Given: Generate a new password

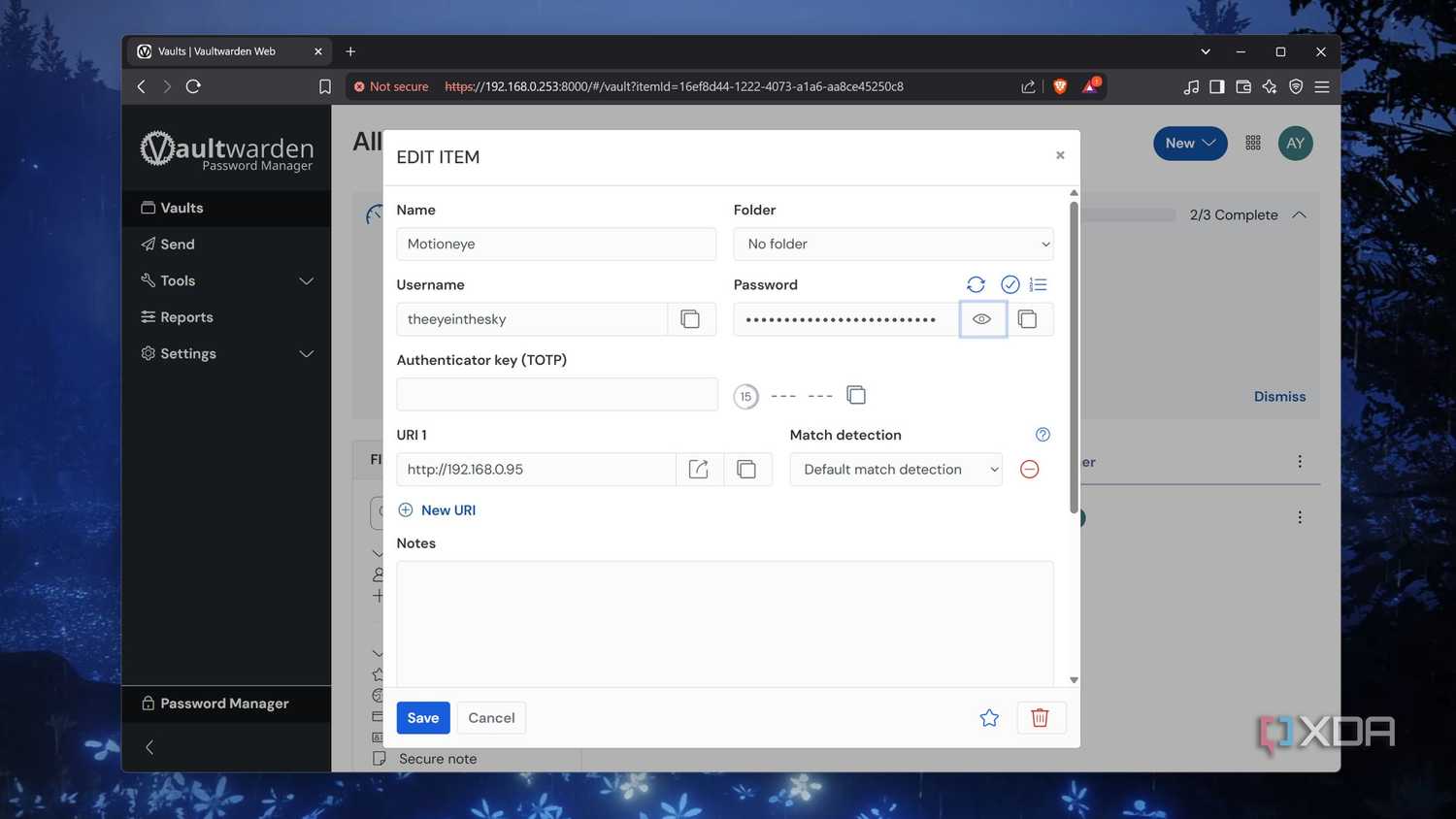Looking at the screenshot, I should point(976,284).
